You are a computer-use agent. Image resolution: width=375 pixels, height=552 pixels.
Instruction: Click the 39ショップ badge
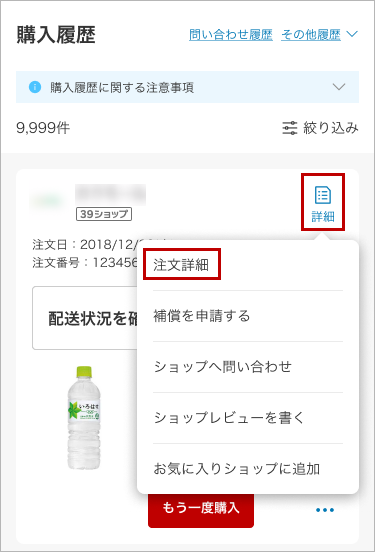(x=104, y=214)
